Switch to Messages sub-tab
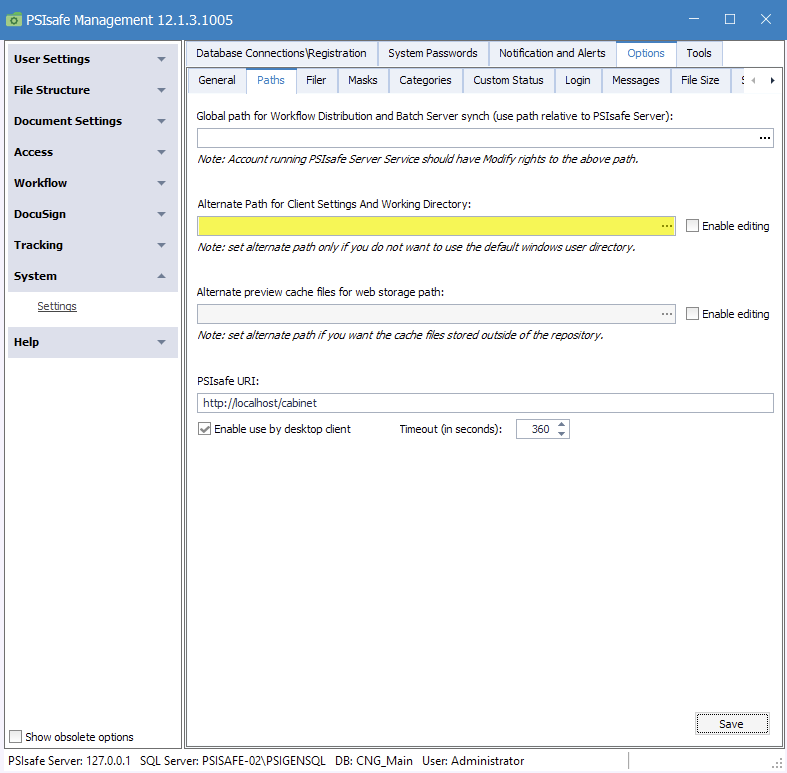The width and height of the screenshot is (787, 773). click(x=635, y=80)
